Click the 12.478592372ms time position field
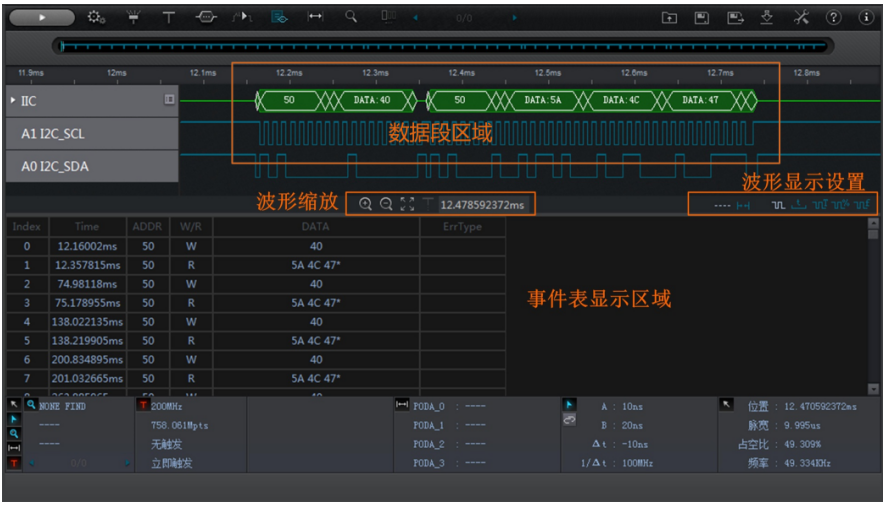887x508 pixels. [x=483, y=205]
